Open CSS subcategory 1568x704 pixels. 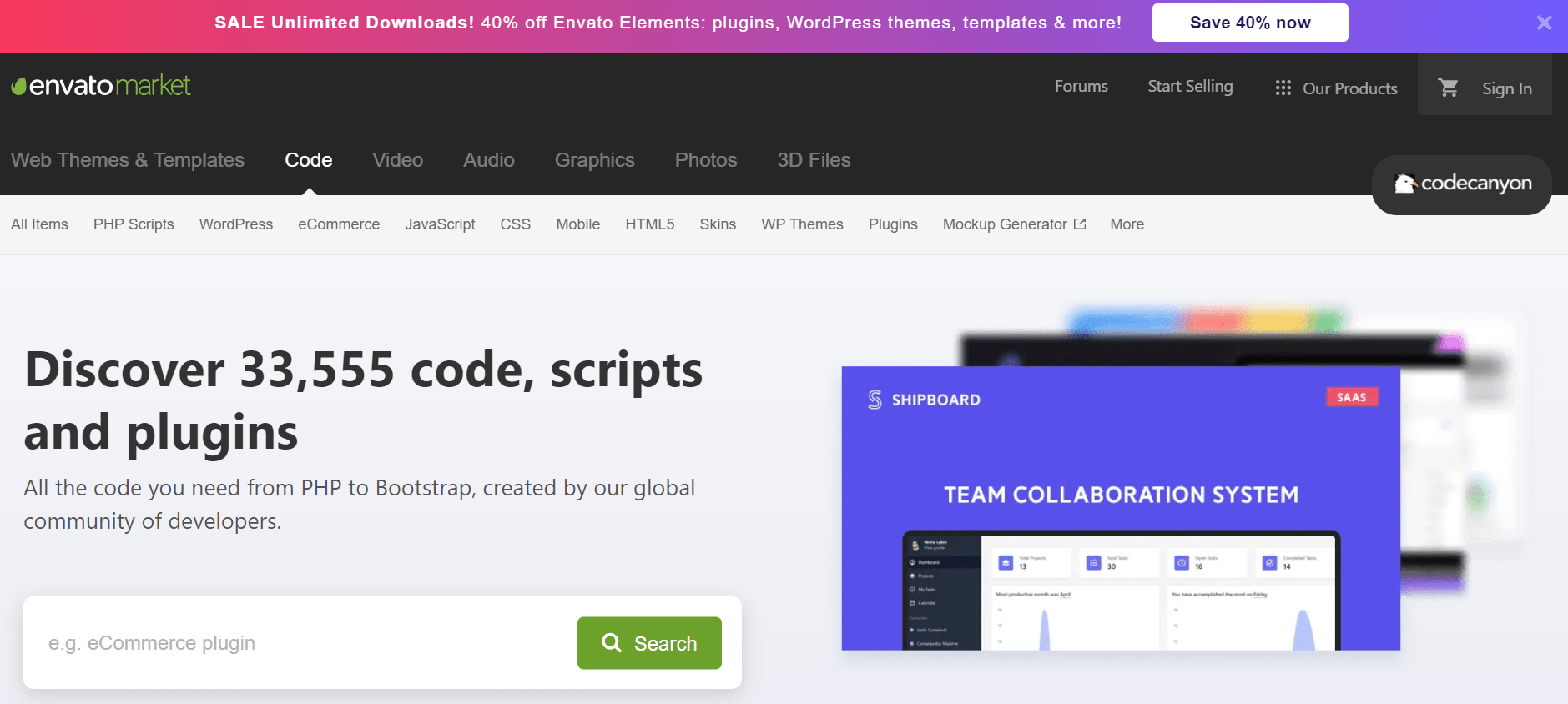click(516, 224)
